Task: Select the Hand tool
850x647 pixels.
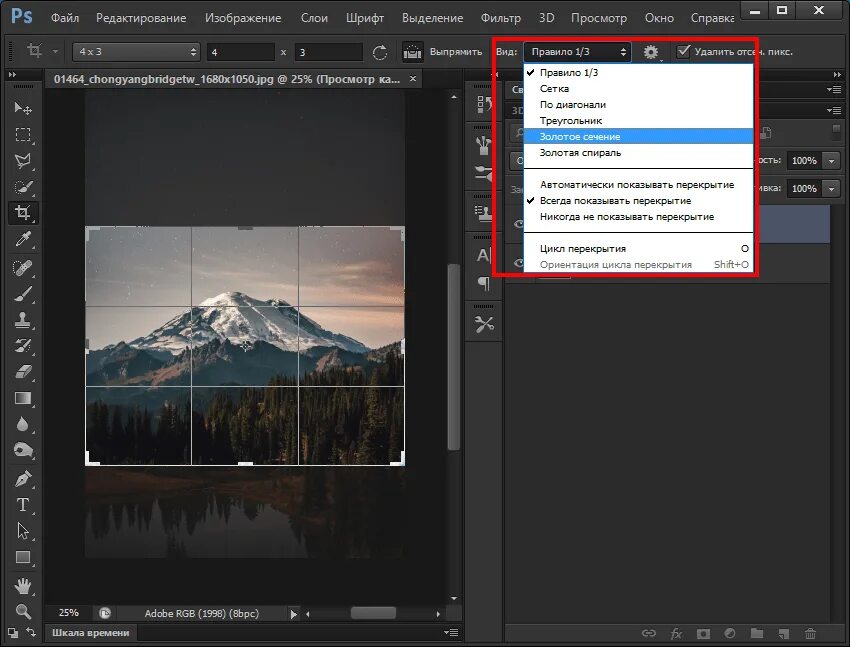Action: (x=23, y=586)
